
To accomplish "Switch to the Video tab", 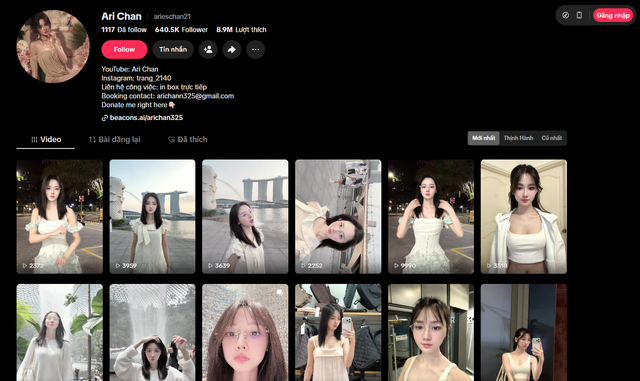I will click(46, 139).
